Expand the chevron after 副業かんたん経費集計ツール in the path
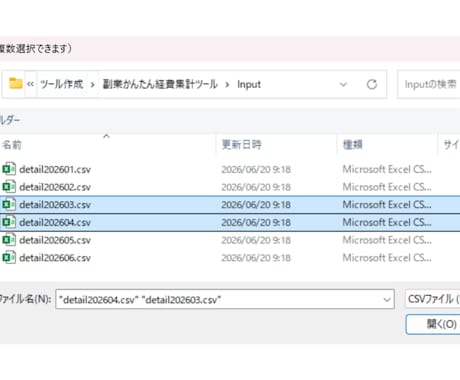 [227, 85]
